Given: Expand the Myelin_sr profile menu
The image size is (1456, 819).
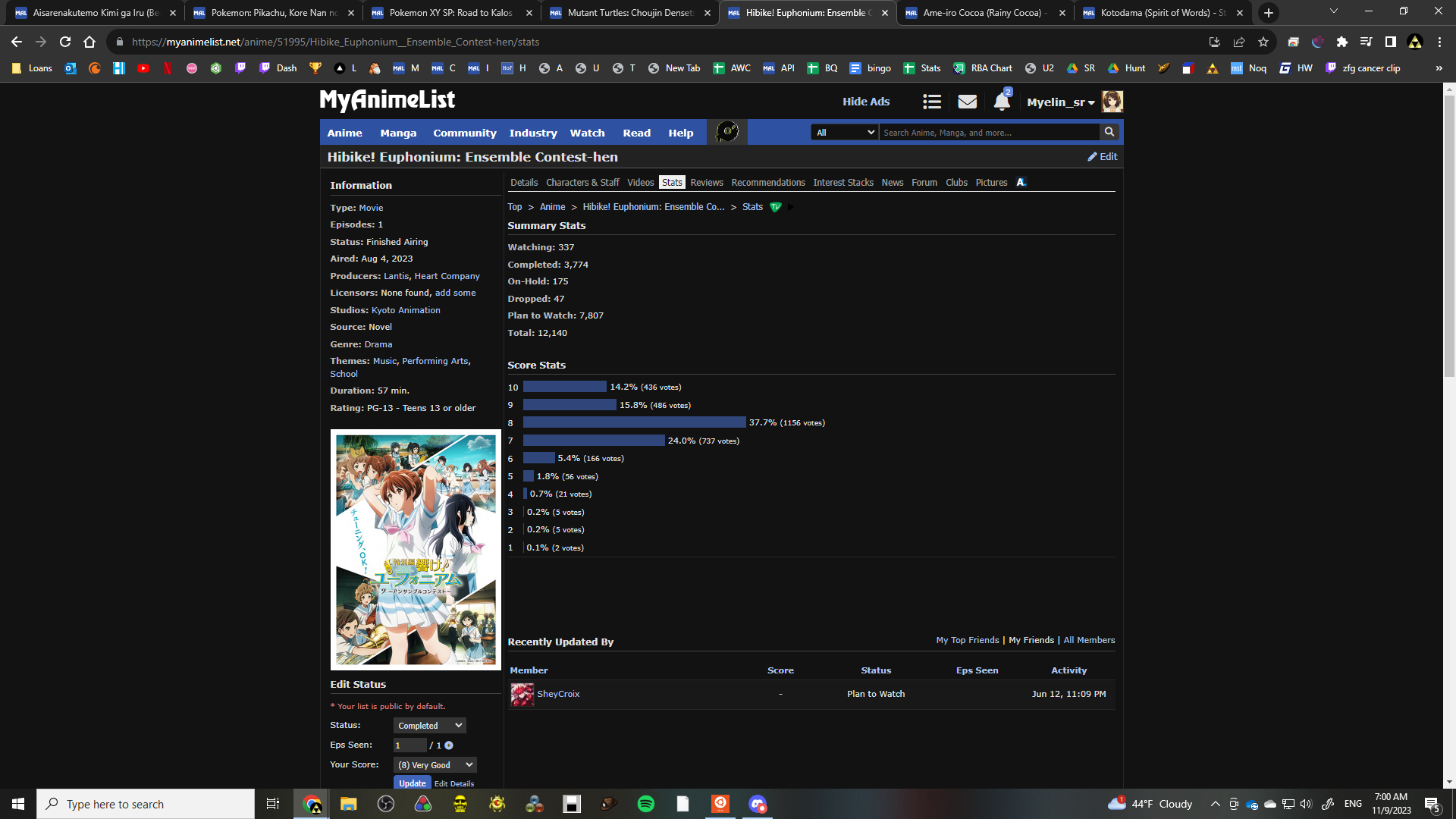Looking at the screenshot, I should [1060, 102].
